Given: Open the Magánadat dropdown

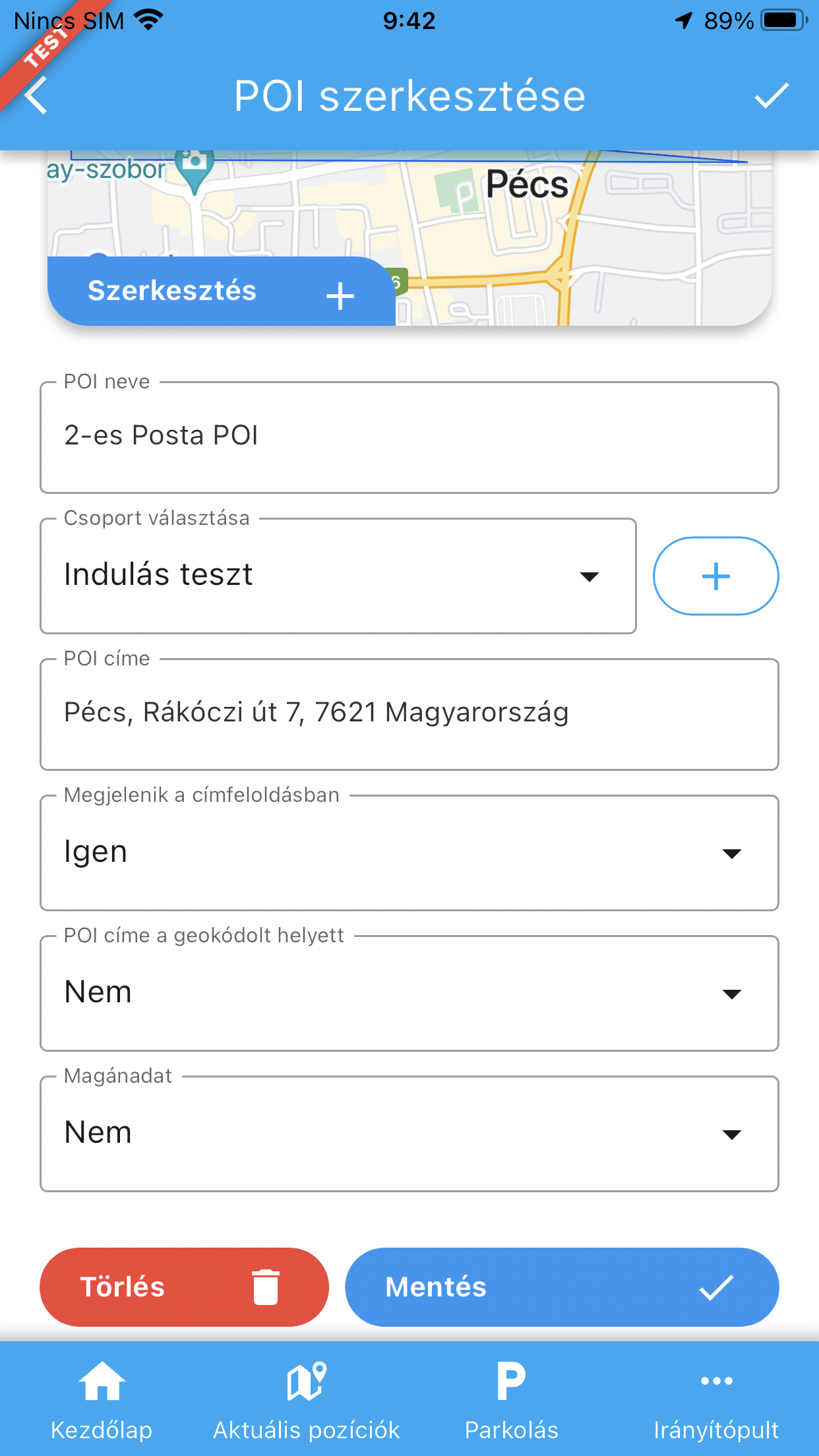Looking at the screenshot, I should click(409, 1134).
